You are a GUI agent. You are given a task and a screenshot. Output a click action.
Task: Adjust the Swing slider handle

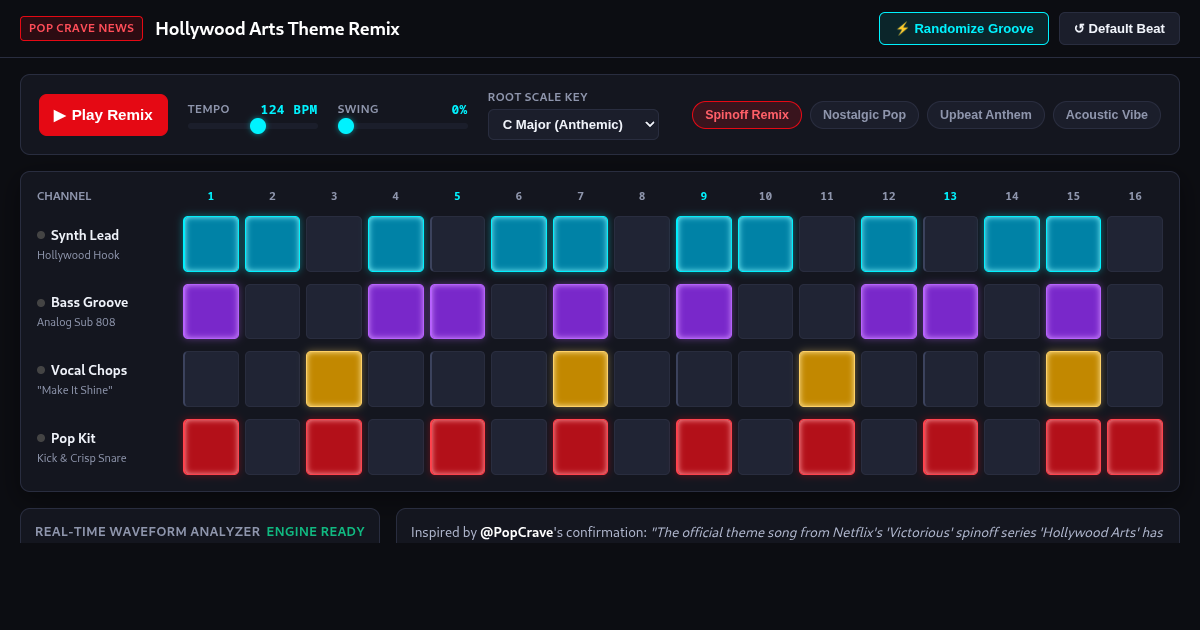coord(346,126)
